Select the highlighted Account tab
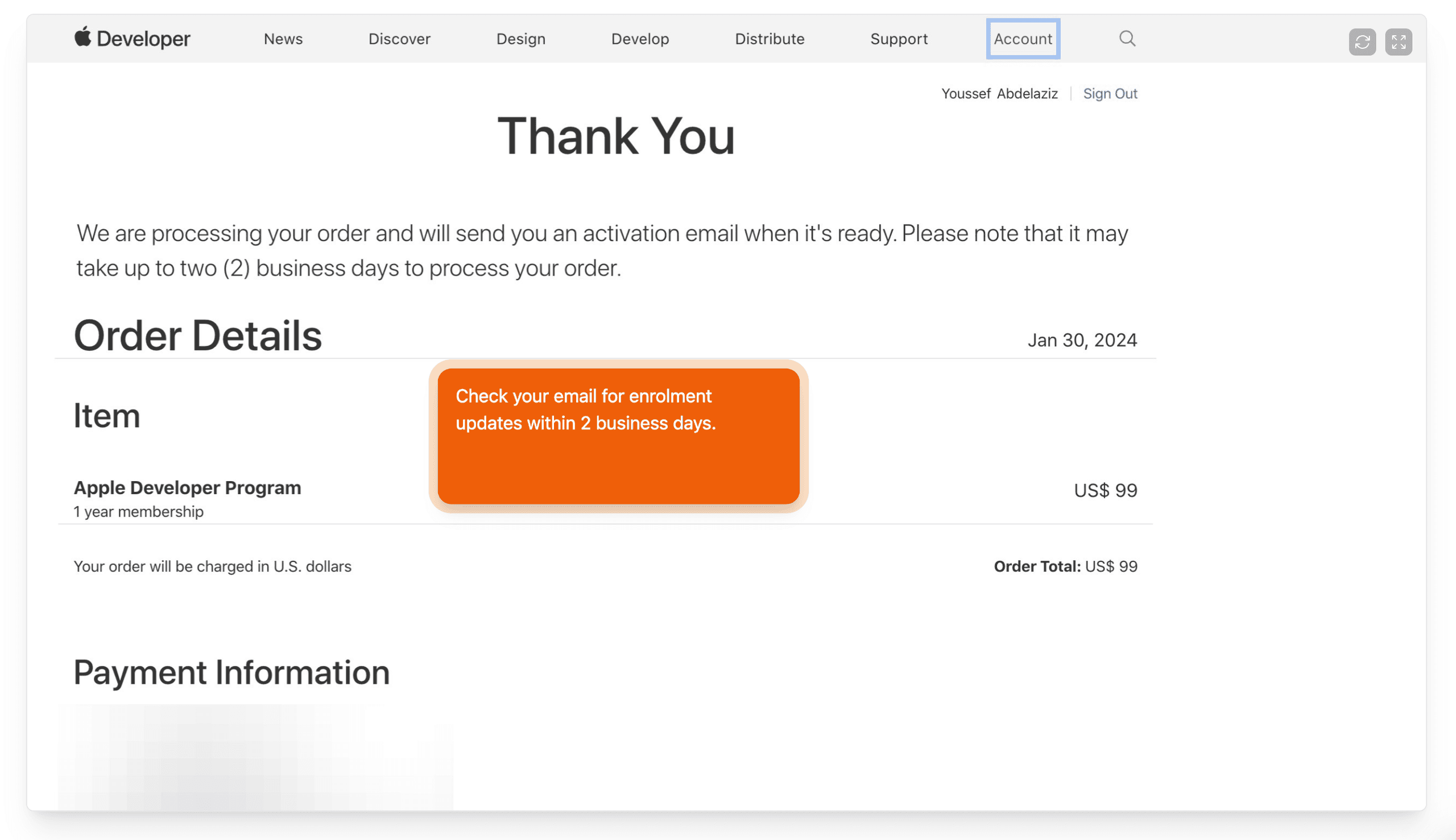The height and width of the screenshot is (840, 1456). tap(1022, 39)
